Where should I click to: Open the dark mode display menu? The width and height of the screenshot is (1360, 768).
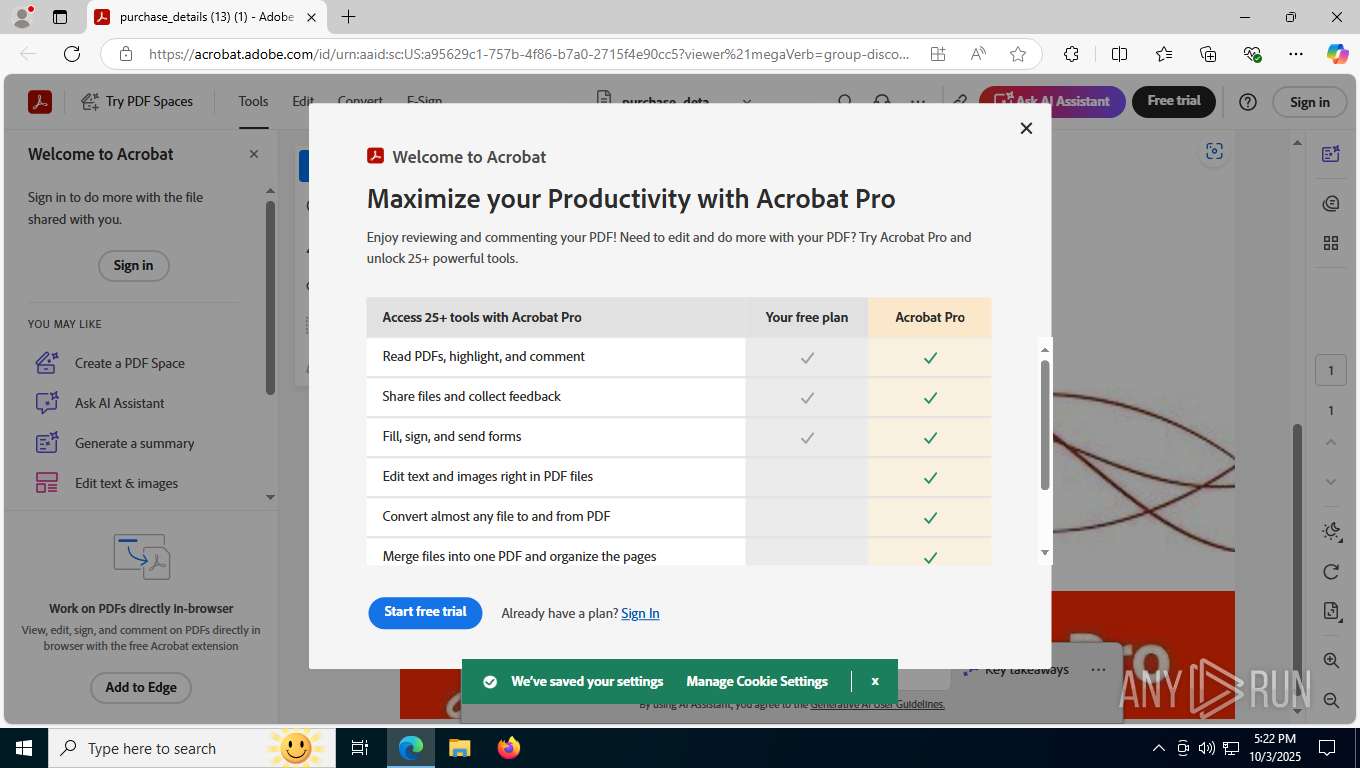click(x=1330, y=531)
